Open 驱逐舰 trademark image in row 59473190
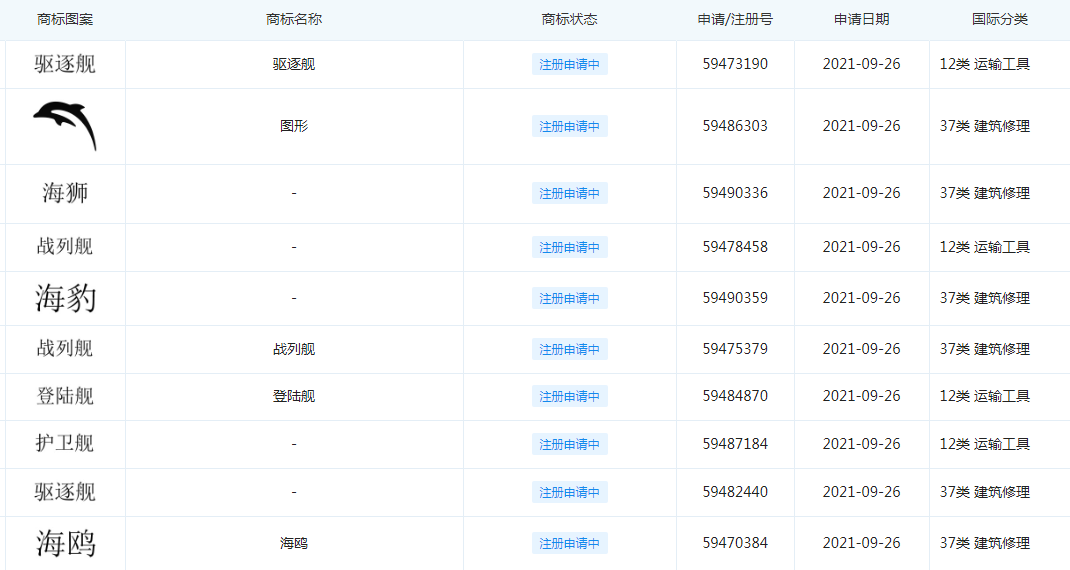The width and height of the screenshot is (1070, 570). [65, 64]
